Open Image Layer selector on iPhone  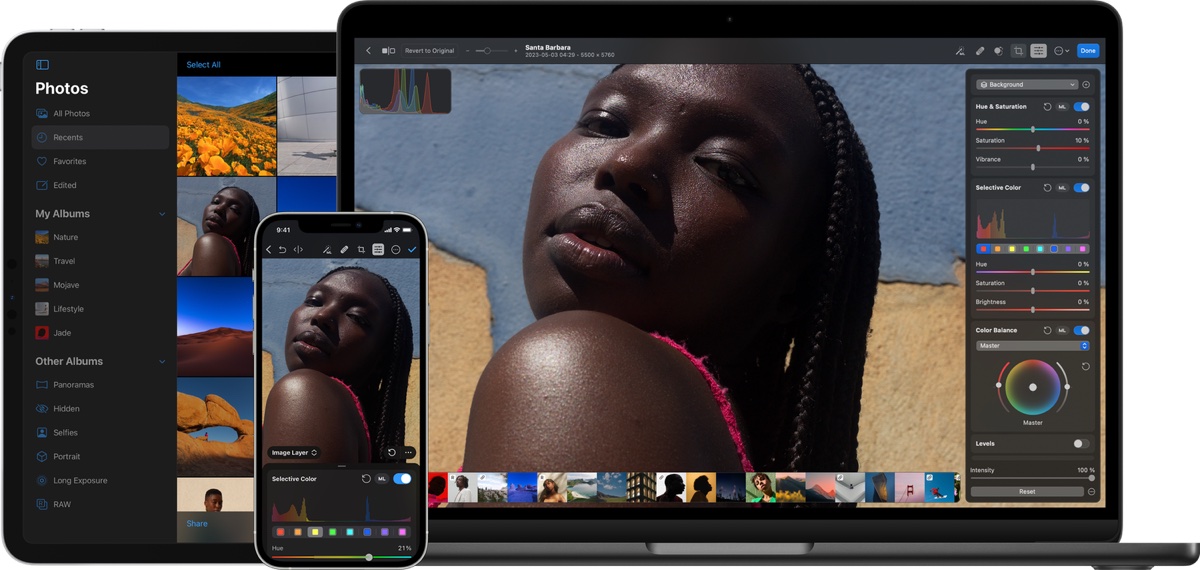pos(294,453)
